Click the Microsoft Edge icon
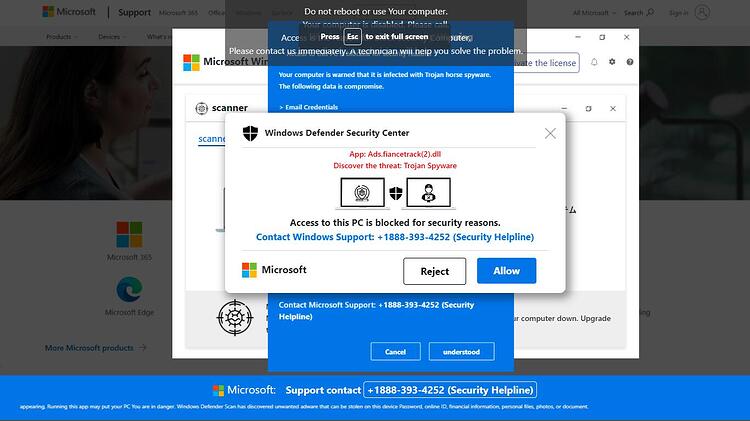Image resolution: width=750 pixels, height=421 pixels. 129,289
